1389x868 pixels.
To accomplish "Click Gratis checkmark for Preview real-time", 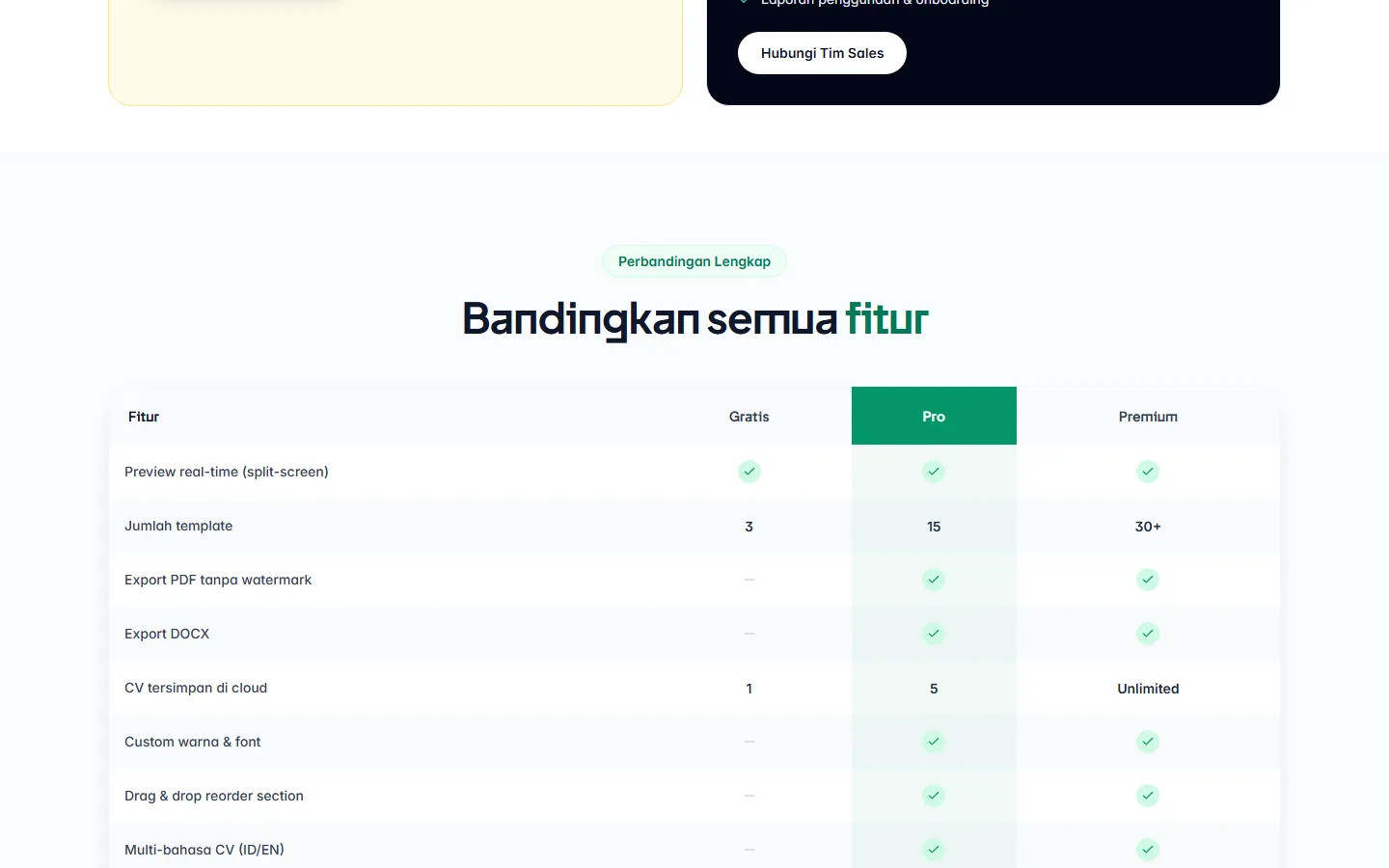I will pyautogui.click(x=749, y=472).
